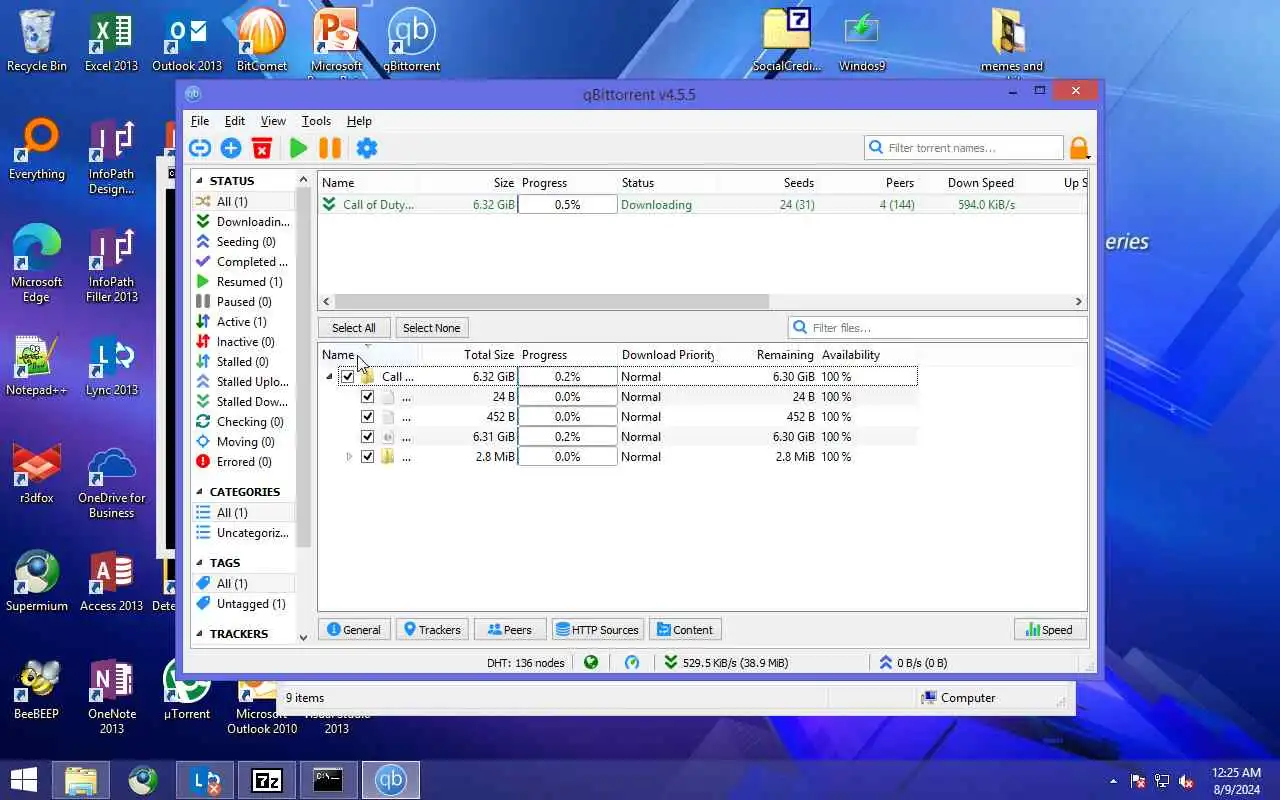The height and width of the screenshot is (800, 1280).
Task: Uncheck the 2.8 MiB folder checkbox
Action: tap(367, 457)
